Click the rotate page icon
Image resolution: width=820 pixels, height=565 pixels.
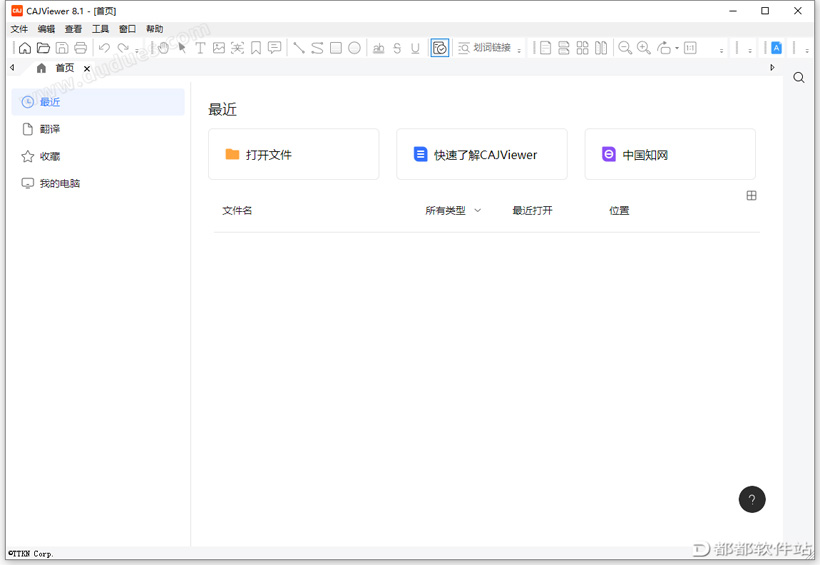(x=664, y=48)
